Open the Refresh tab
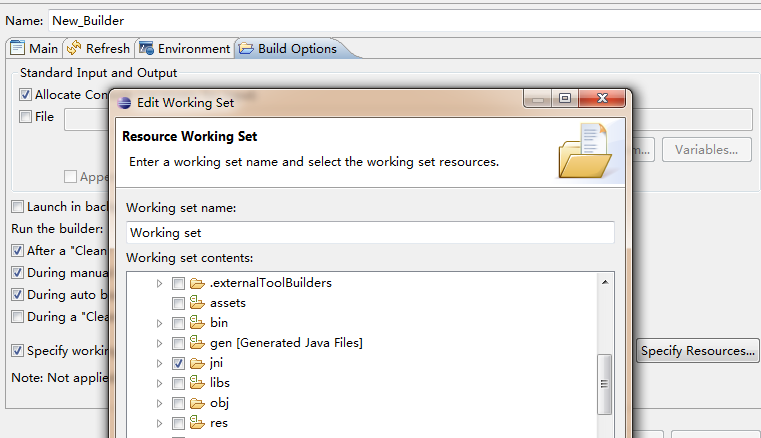Viewport: 761px width, 438px height. tap(99, 48)
